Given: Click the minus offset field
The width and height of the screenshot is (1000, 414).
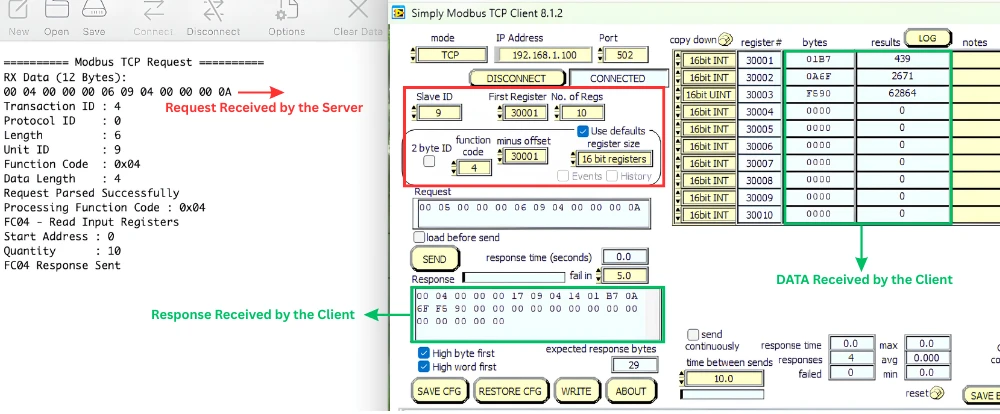Looking at the screenshot, I should (526, 156).
